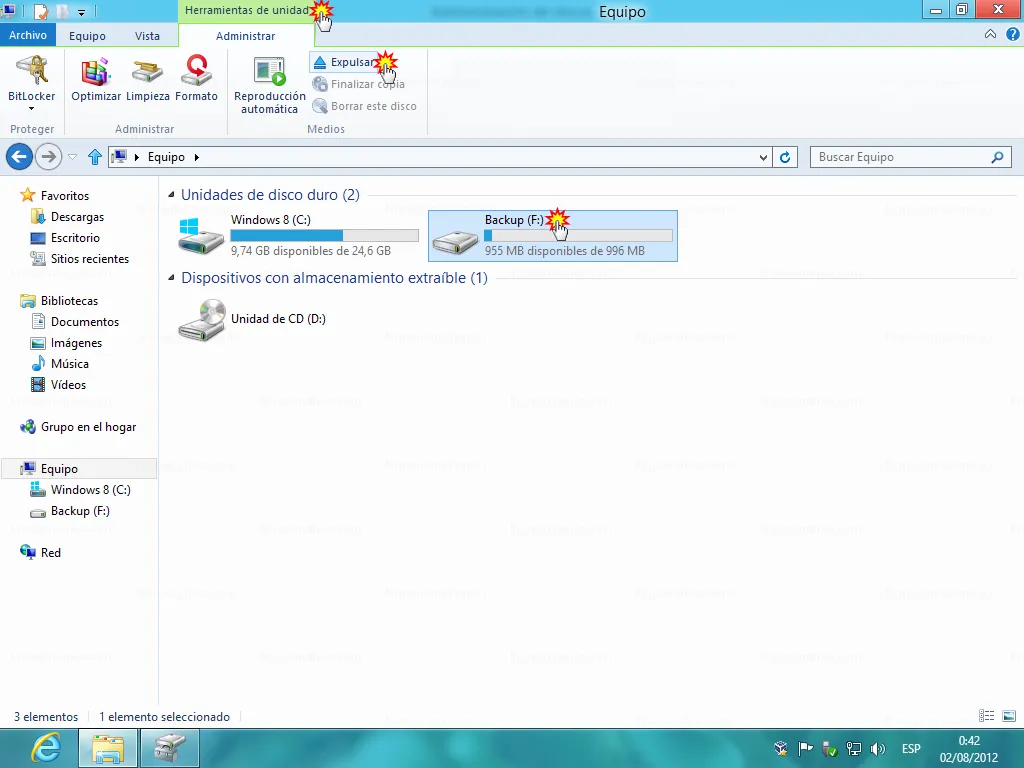Open the Archivo menu tab
Image resolution: width=1024 pixels, height=768 pixels.
(x=27, y=35)
